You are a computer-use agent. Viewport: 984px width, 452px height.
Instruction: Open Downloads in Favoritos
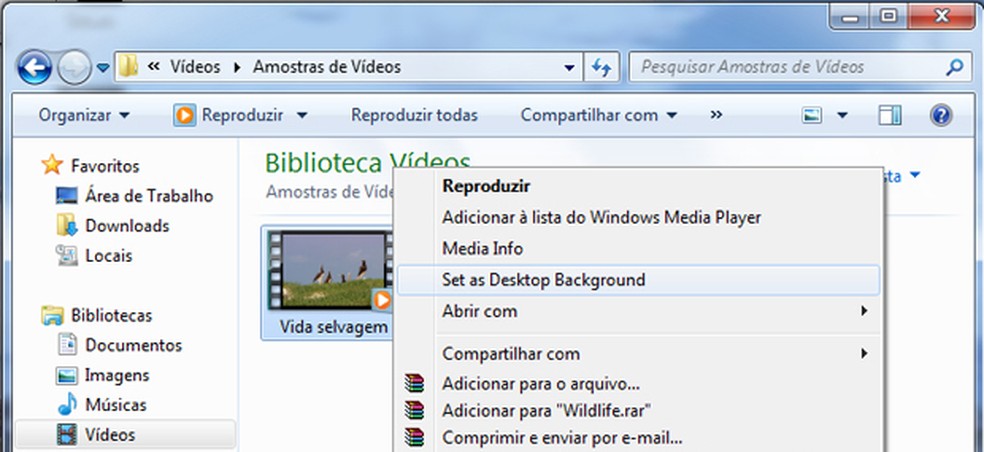coord(127,226)
